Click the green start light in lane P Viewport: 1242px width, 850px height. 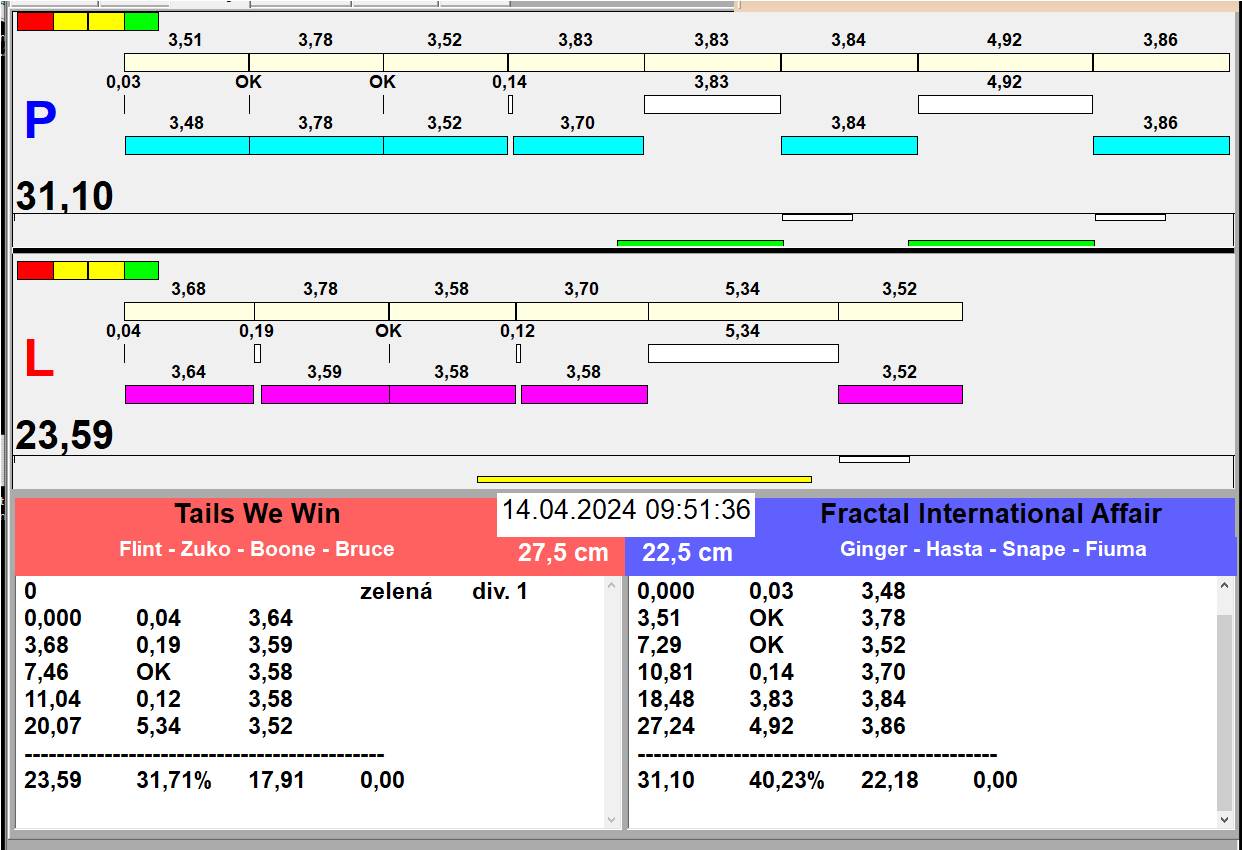[x=141, y=21]
